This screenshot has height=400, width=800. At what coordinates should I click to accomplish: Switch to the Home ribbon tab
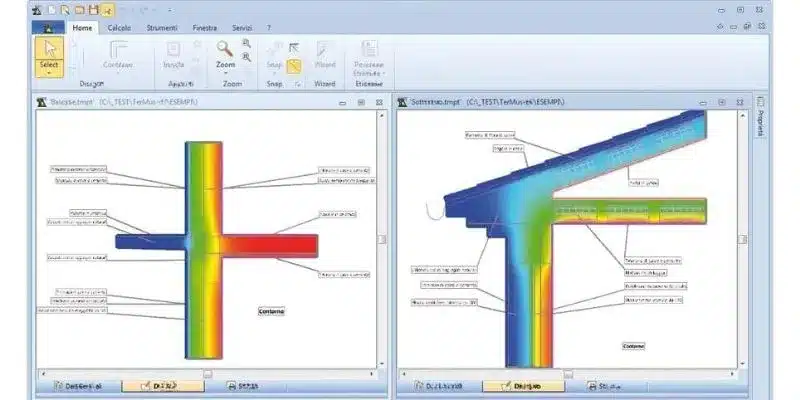pyautogui.click(x=82, y=28)
